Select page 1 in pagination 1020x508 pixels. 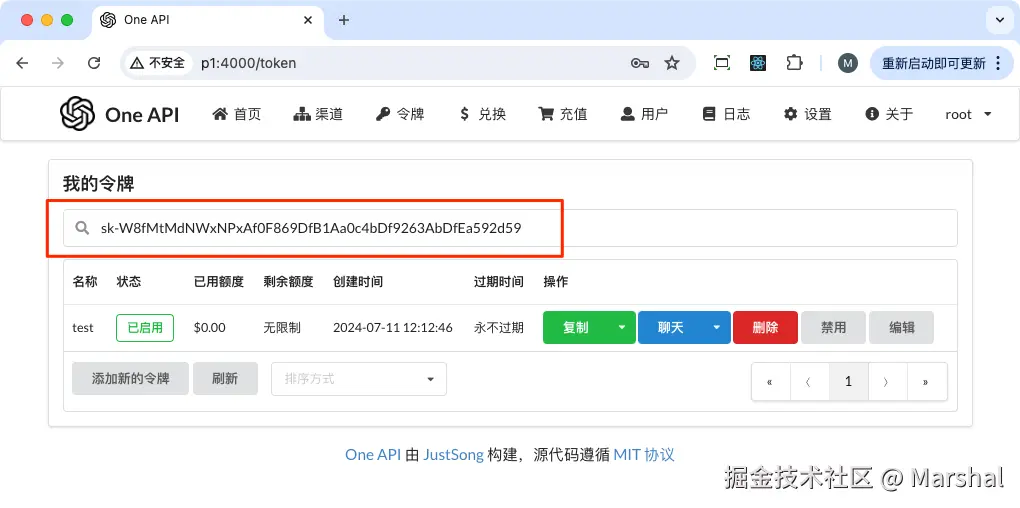(849, 382)
